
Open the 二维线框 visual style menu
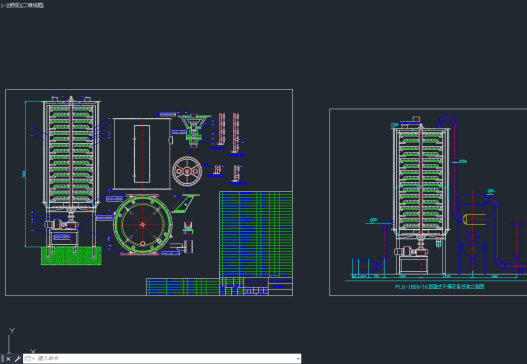point(32,5)
